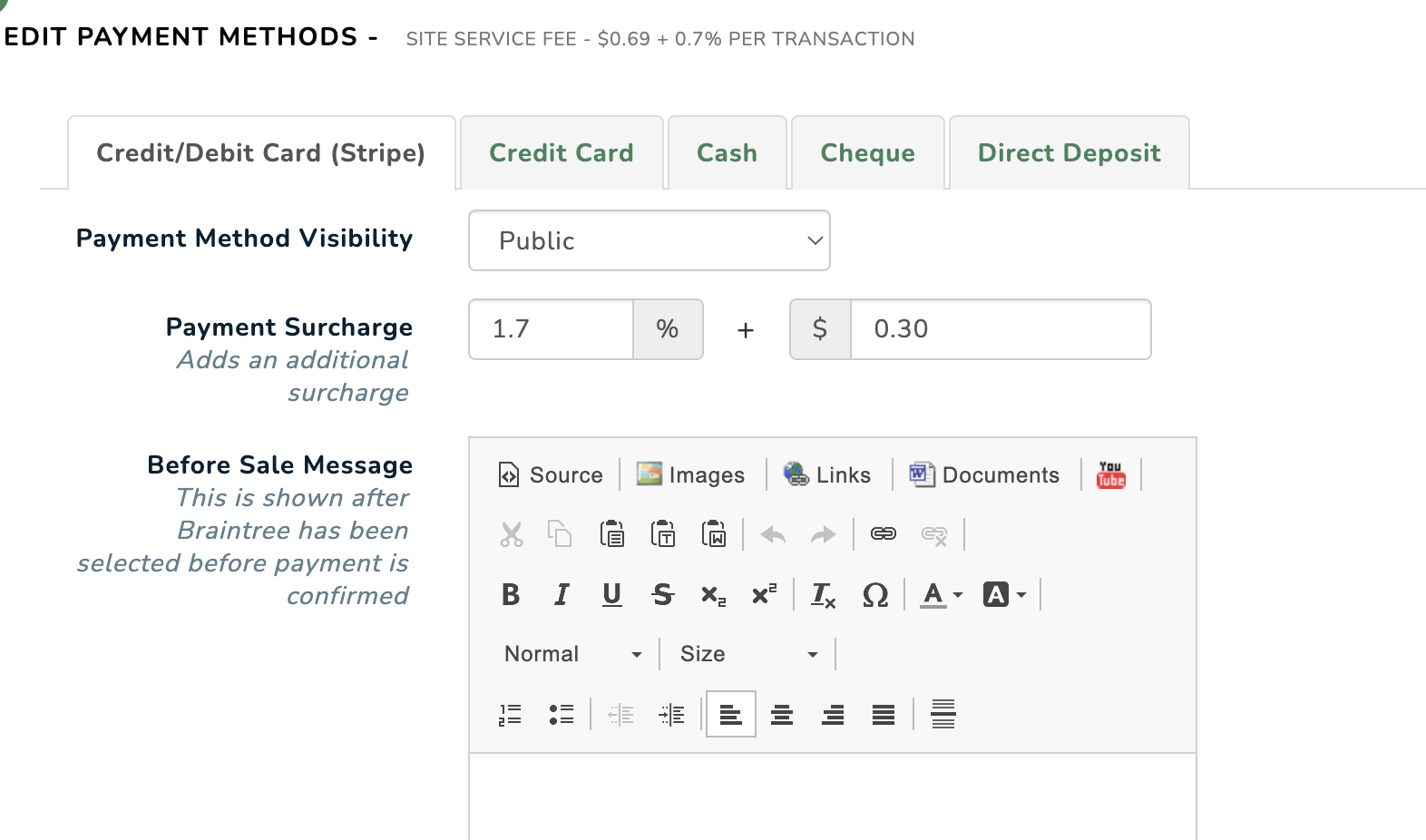Open the Documents browser button
The width and height of the screenshot is (1426, 840).
pos(984,474)
